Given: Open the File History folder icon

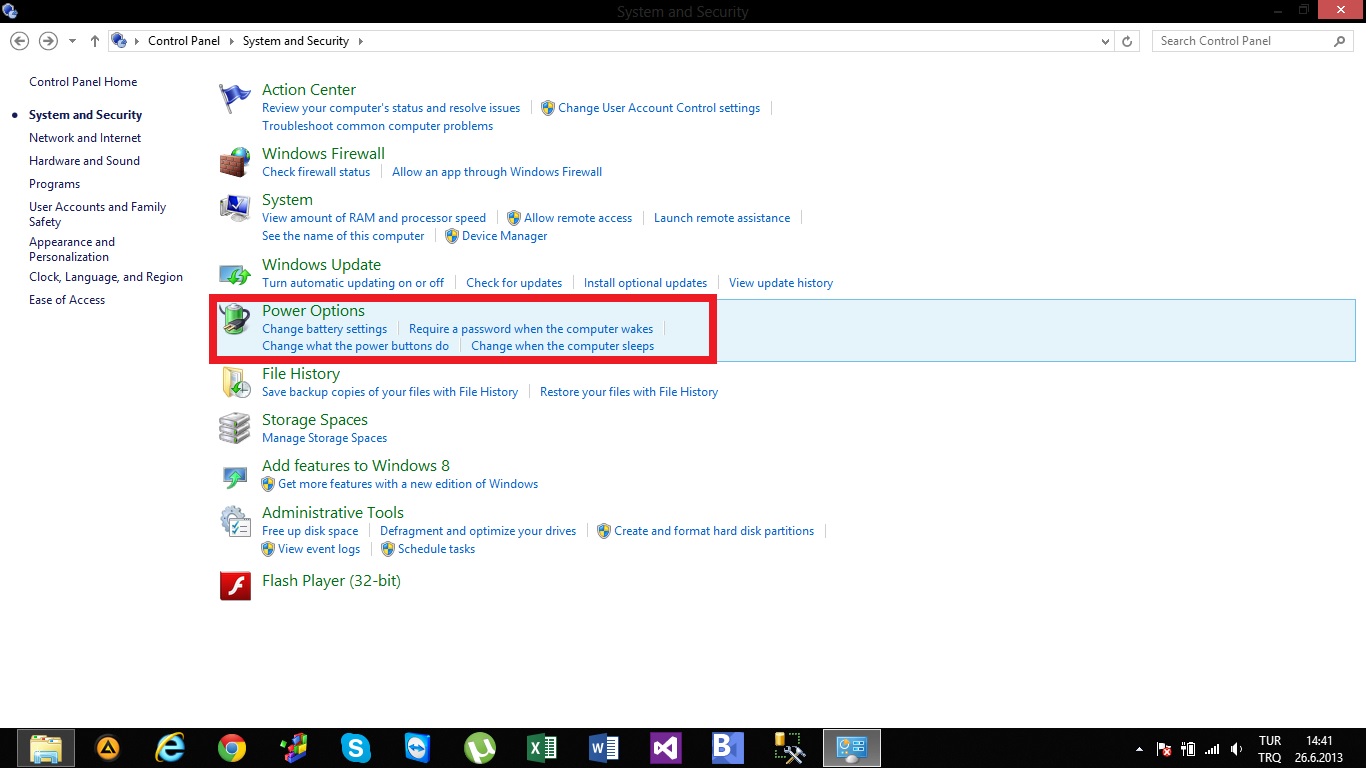Looking at the screenshot, I should (234, 382).
